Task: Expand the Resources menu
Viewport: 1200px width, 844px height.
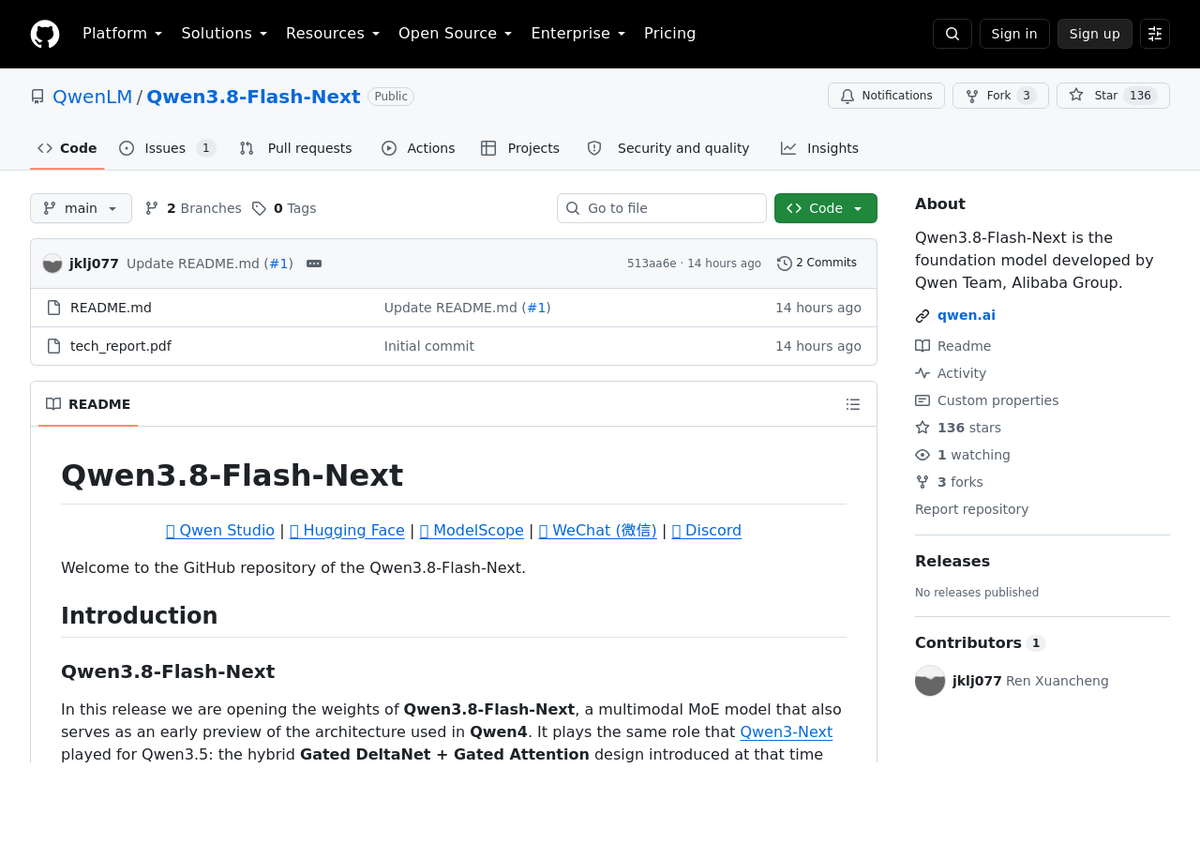Action: 333,33
